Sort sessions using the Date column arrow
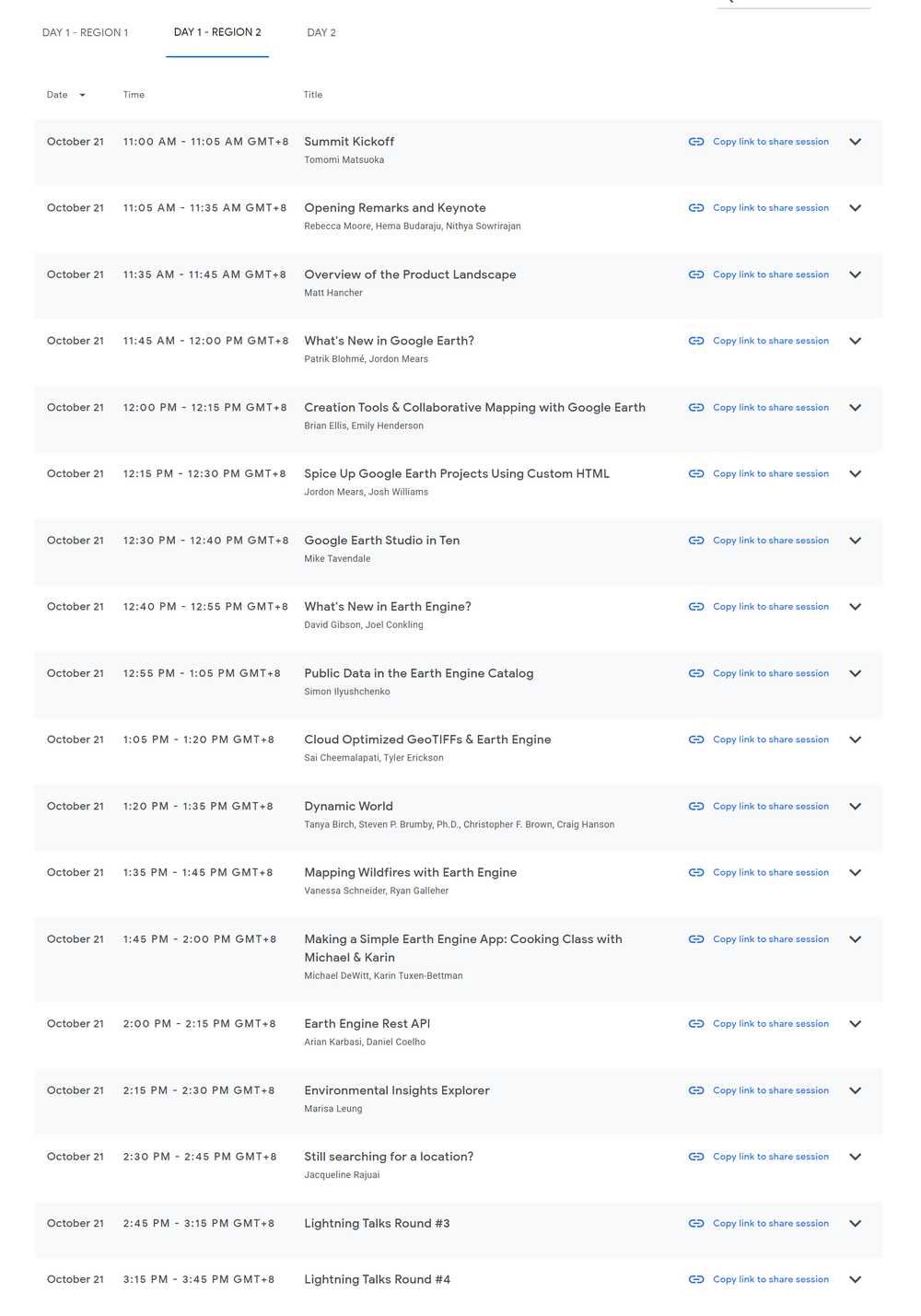The image size is (921, 1316). 82,95
